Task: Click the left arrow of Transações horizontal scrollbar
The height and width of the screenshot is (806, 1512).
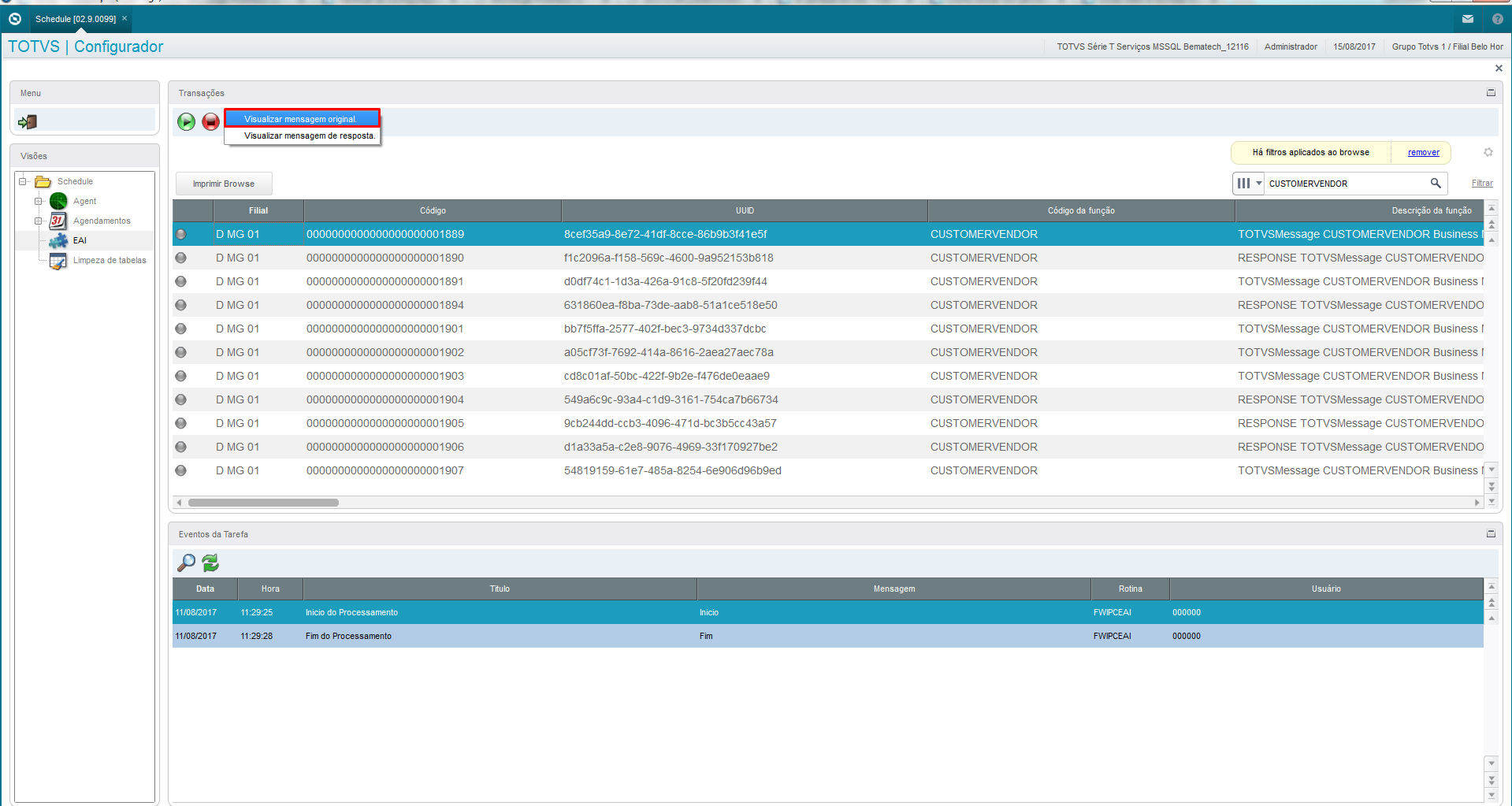Action: [x=179, y=503]
